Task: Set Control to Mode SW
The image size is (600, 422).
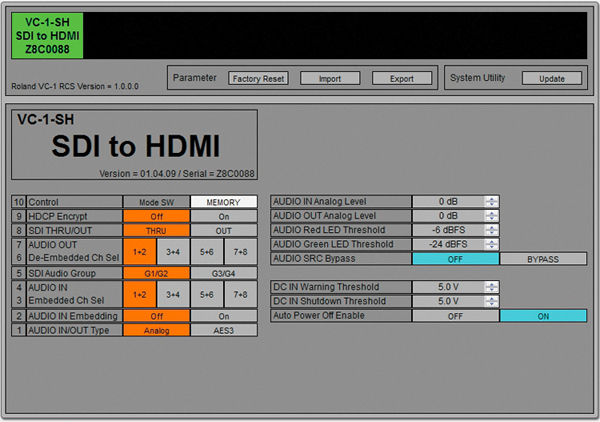Action: point(157,202)
